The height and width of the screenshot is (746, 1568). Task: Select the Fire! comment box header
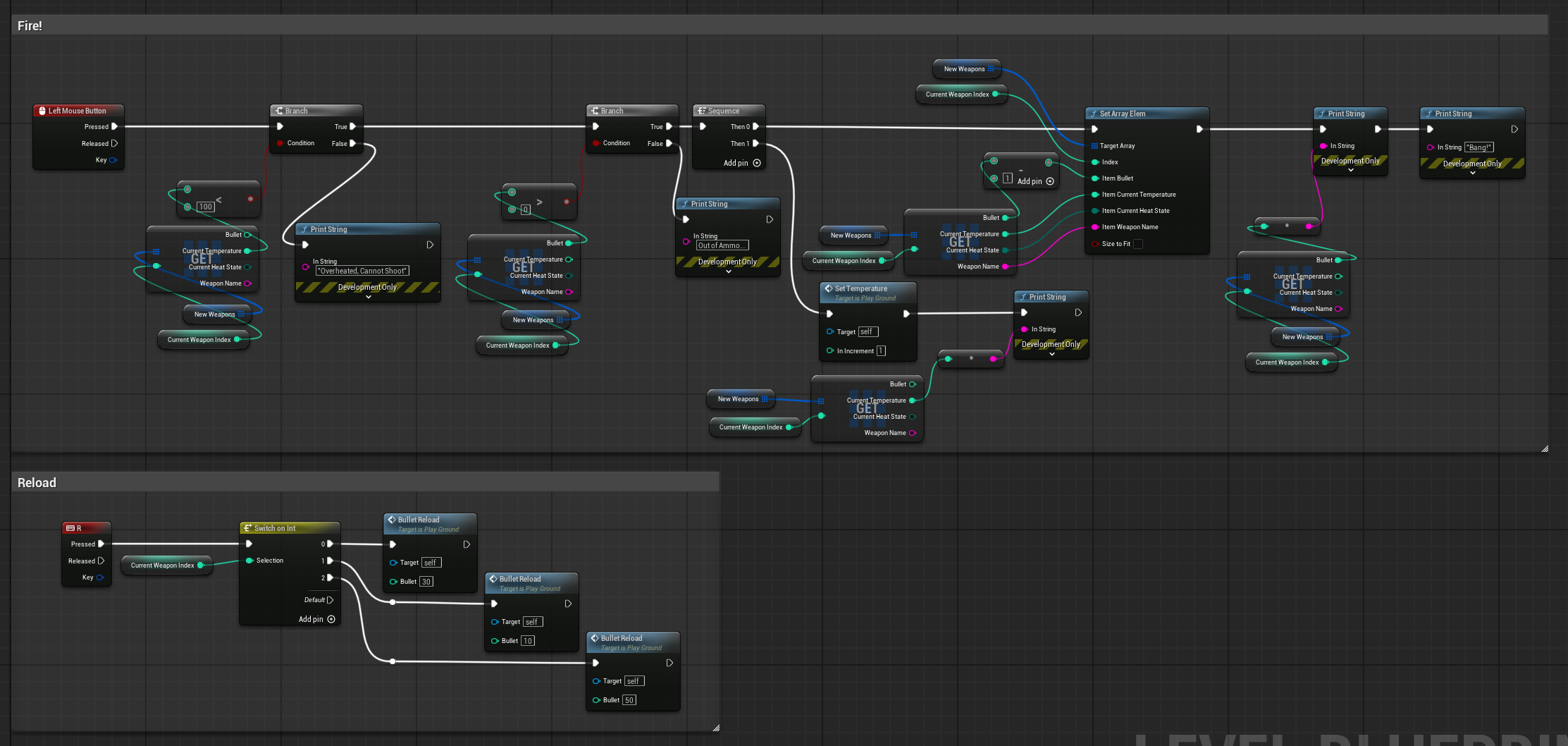(x=779, y=25)
